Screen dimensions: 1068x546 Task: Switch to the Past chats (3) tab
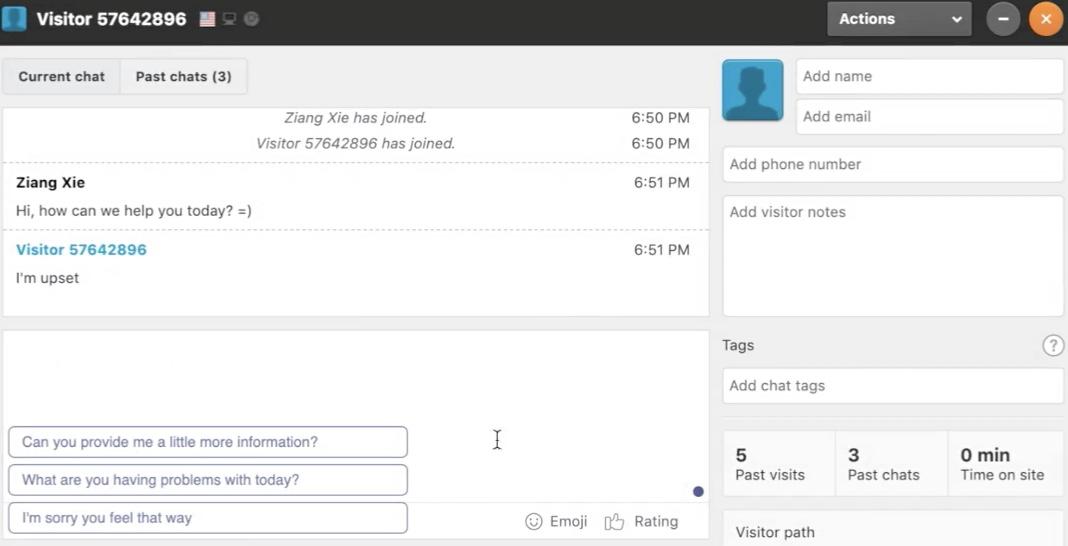click(183, 77)
